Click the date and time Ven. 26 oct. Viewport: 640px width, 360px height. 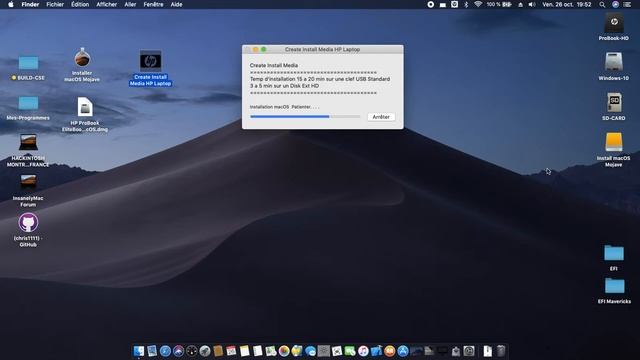[x=567, y=4]
